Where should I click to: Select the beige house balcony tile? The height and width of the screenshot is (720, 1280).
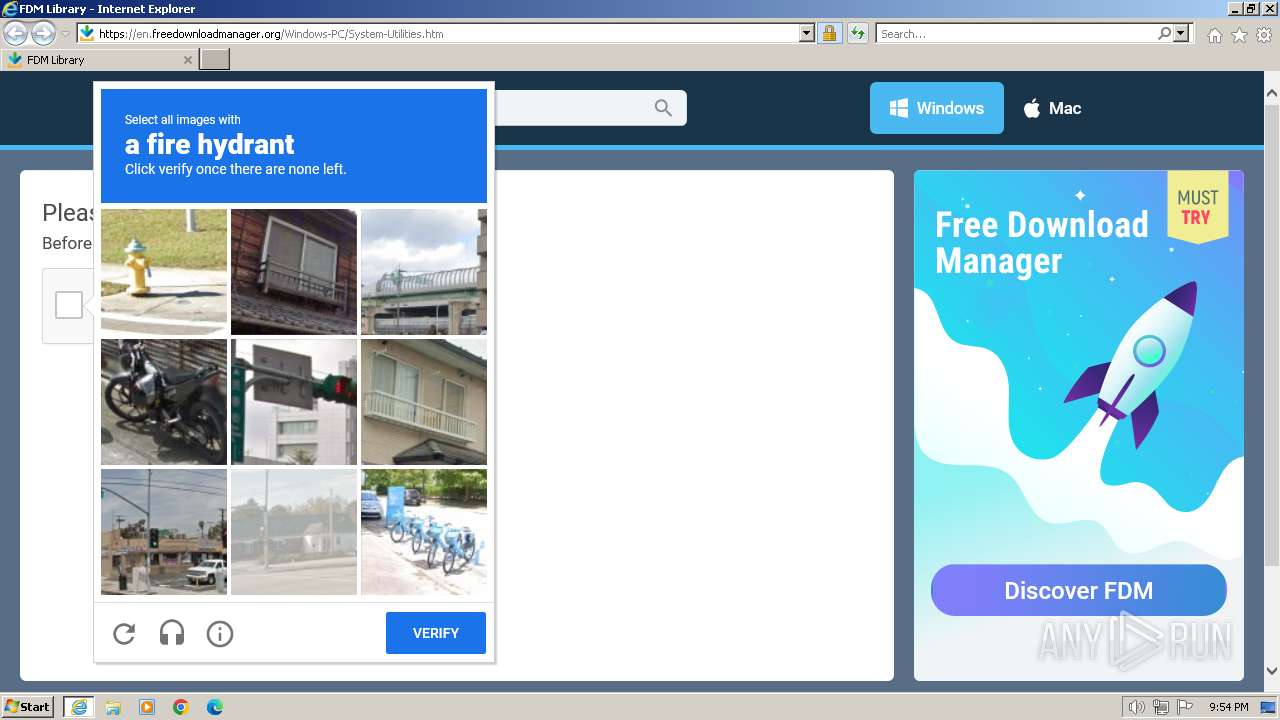[424, 402]
